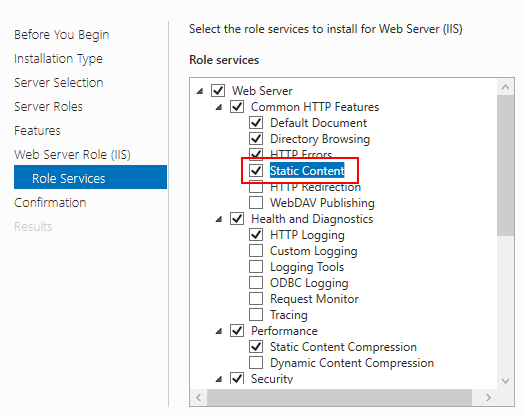Click the horizontal scroll right arrow
Viewport: 523px width, 417px height.
click(489, 397)
